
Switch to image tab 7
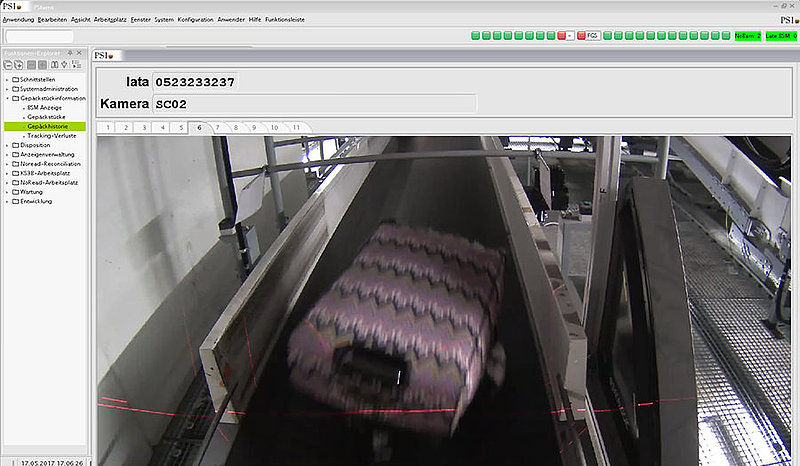[217, 128]
